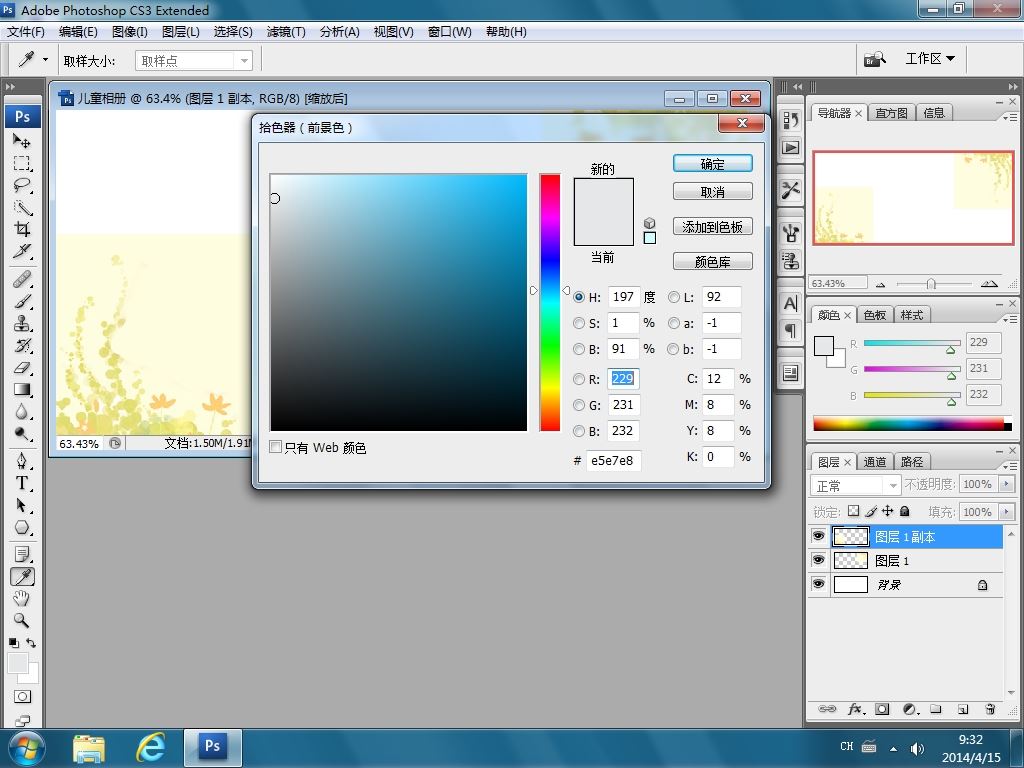1024x768 pixels.
Task: Select the G green radio button
Action: (x=579, y=406)
